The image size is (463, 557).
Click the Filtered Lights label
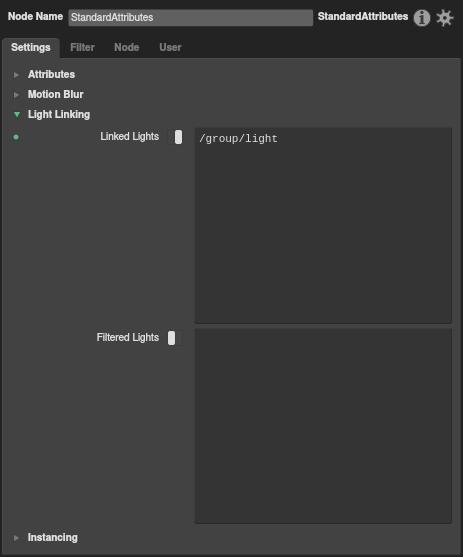click(x=128, y=337)
